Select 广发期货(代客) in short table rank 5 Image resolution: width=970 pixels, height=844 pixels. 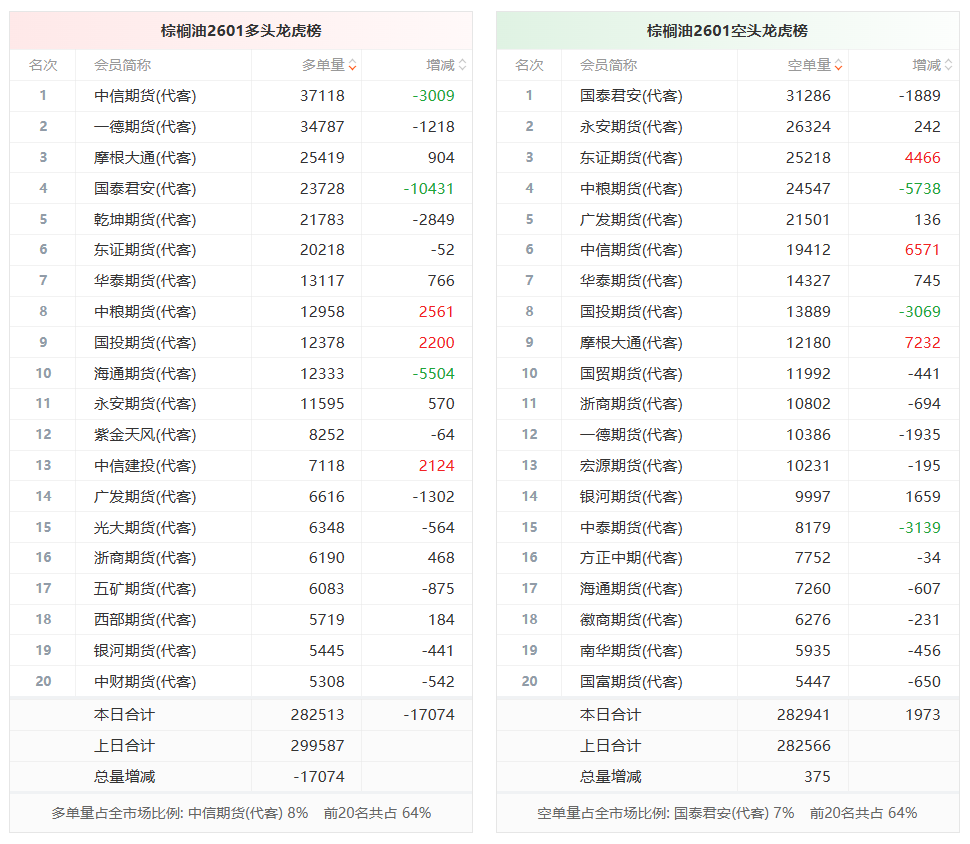click(632, 220)
